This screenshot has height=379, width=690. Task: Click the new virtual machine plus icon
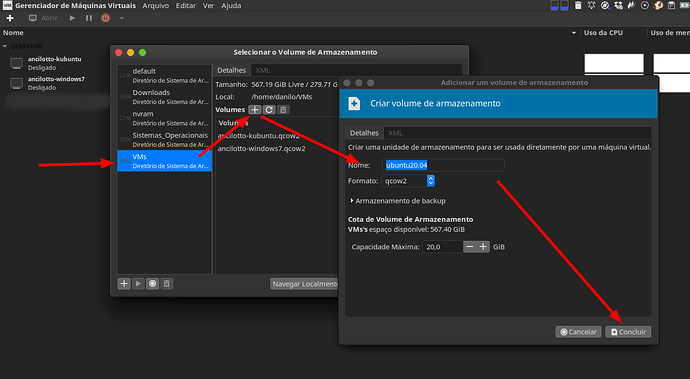pos(10,18)
